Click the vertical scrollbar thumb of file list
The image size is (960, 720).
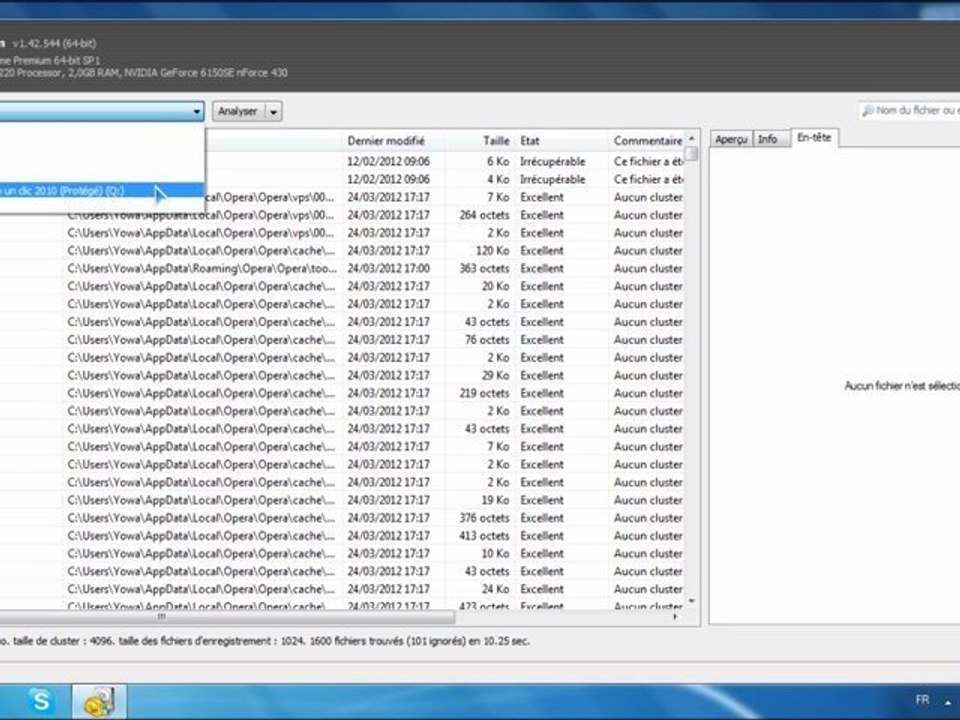pyautogui.click(x=692, y=153)
